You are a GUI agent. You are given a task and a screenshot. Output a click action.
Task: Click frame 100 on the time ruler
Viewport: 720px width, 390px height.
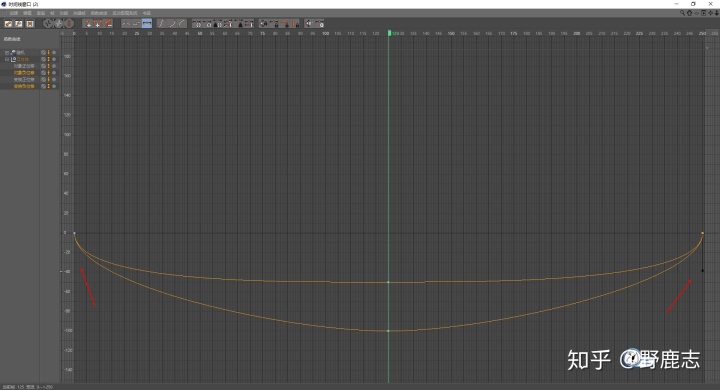[x=325, y=34]
